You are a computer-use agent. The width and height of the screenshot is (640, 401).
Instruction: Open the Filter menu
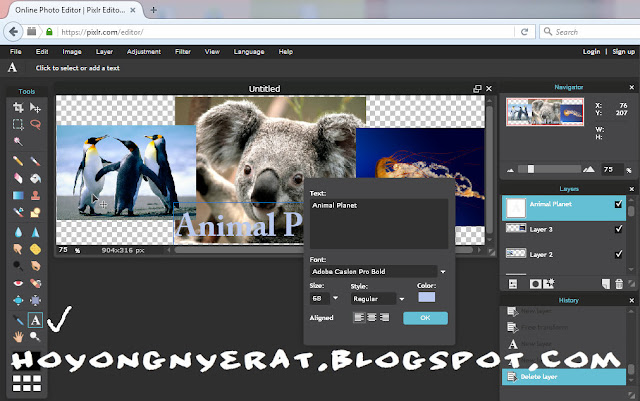click(183, 51)
